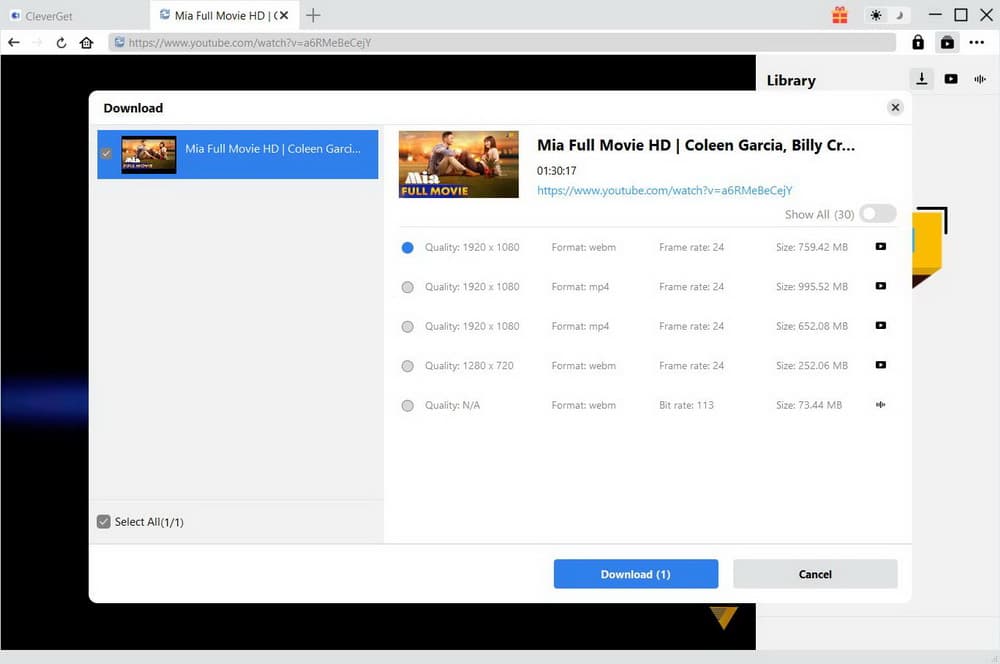This screenshot has width=1000, height=664.
Task: Show downloading tasks in Library
Action: [922, 79]
